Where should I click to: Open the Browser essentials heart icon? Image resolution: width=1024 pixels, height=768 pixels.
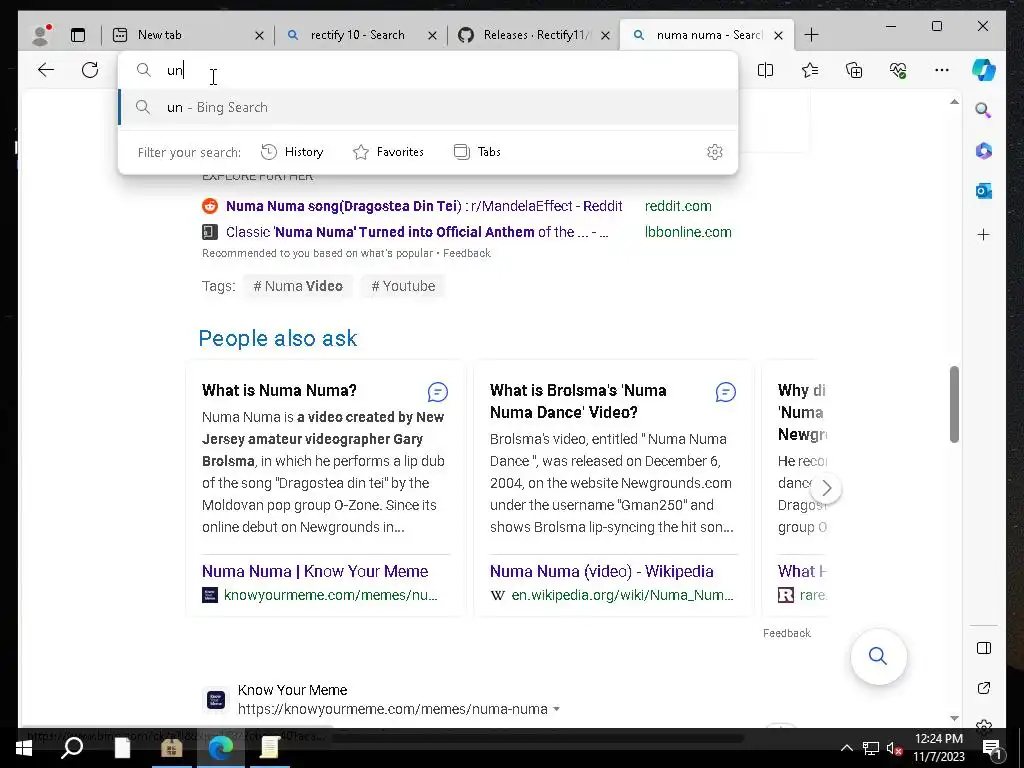pos(898,70)
